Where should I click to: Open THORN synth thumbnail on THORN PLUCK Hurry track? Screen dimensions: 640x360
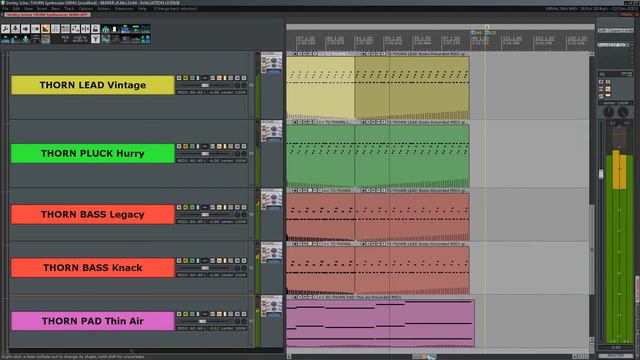[x=271, y=131]
